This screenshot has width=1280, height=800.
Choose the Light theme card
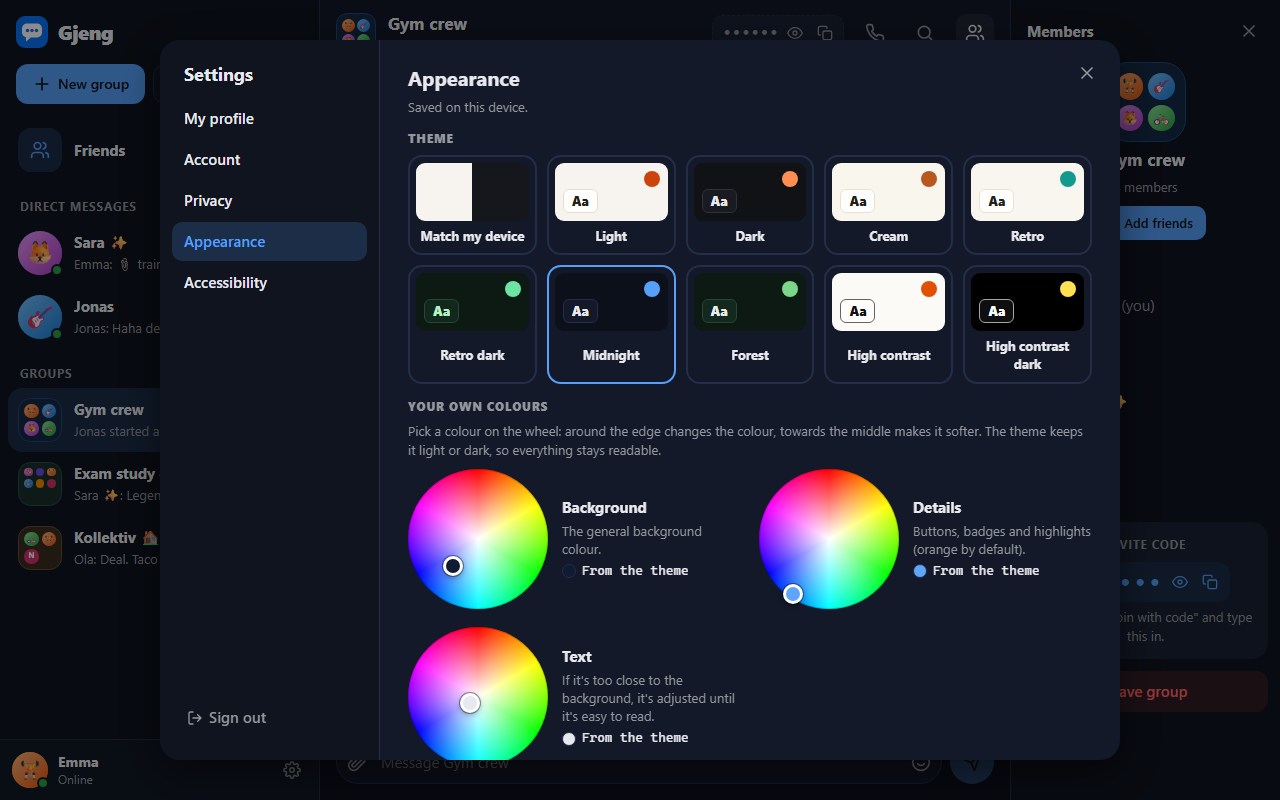pos(611,205)
